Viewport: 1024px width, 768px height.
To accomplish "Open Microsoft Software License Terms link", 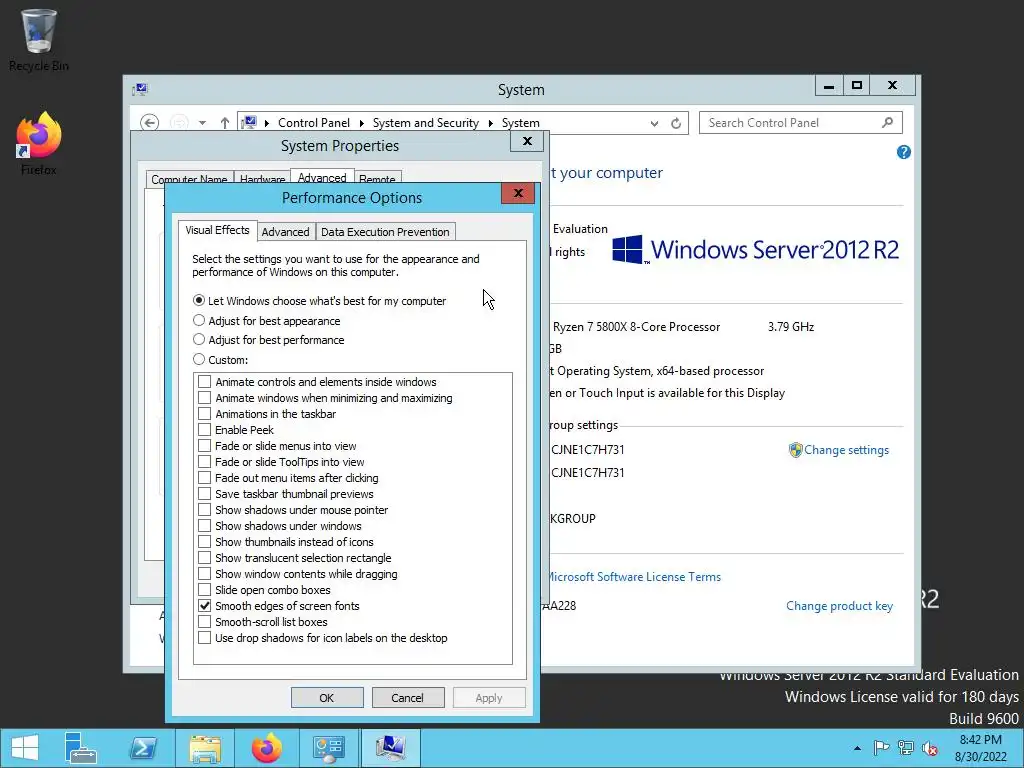I will (x=633, y=577).
